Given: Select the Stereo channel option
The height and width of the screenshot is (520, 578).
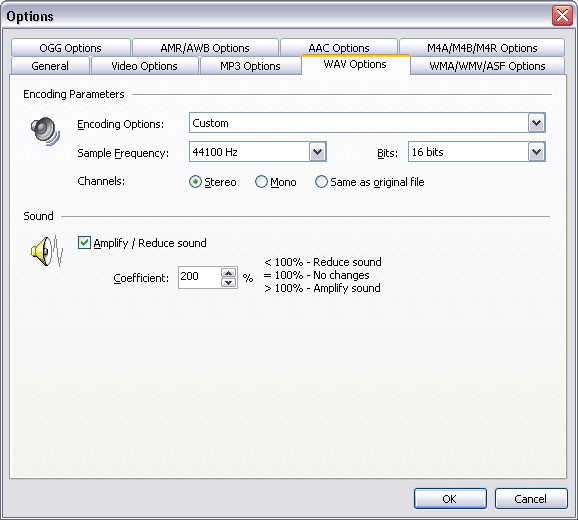Looking at the screenshot, I should coord(195,182).
